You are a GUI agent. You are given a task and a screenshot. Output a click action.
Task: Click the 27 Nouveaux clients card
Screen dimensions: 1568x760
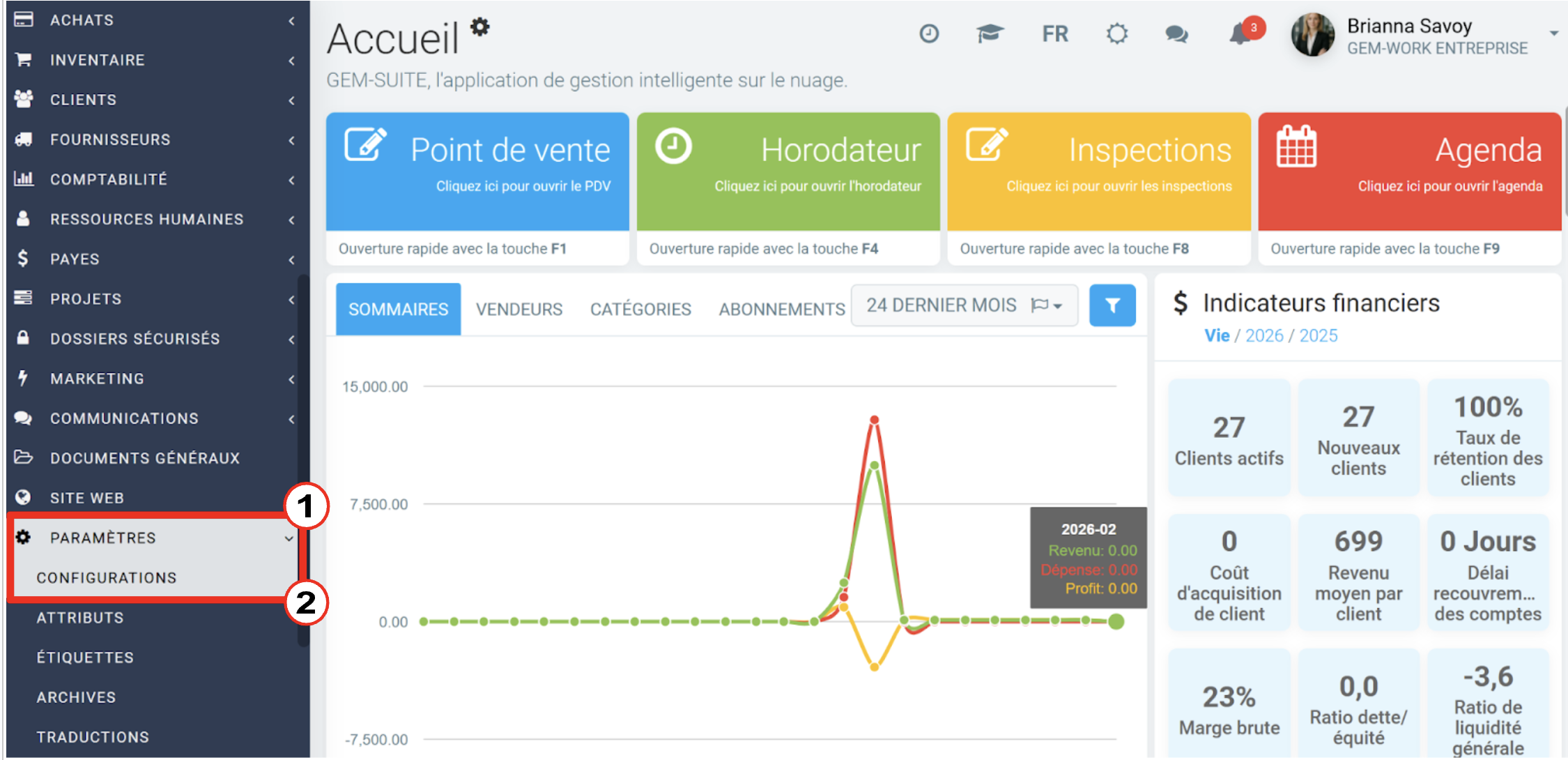pos(1358,438)
